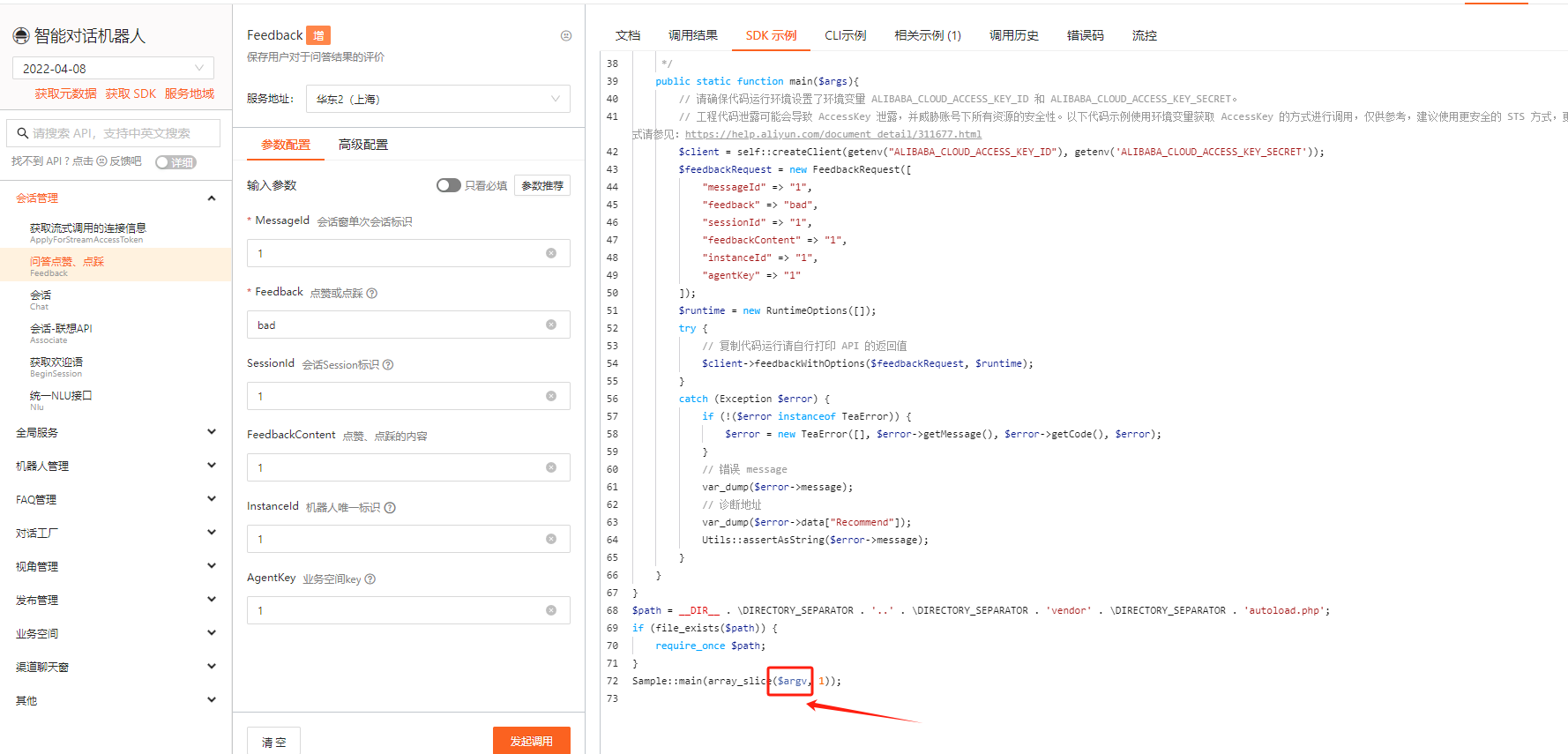Open the help tooltip for SessionId
Viewport: 1568px width, 754px height.
coord(388,364)
